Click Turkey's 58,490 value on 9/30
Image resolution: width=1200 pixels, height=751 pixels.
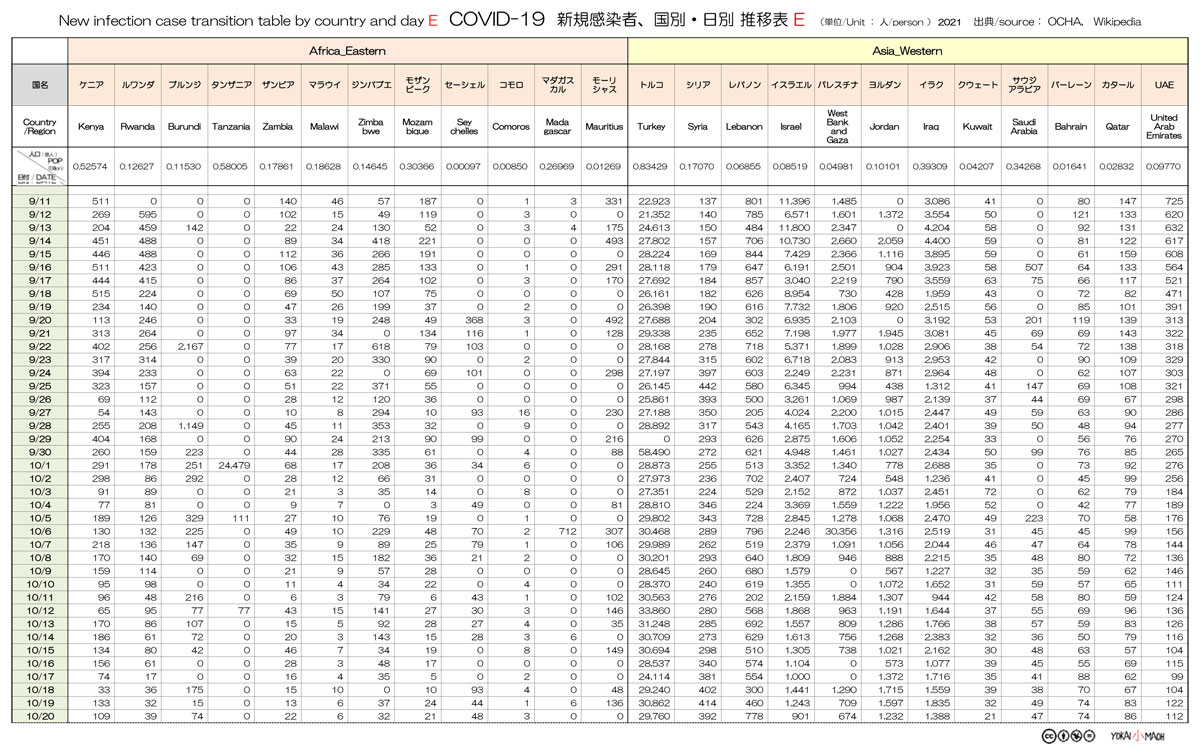click(653, 451)
